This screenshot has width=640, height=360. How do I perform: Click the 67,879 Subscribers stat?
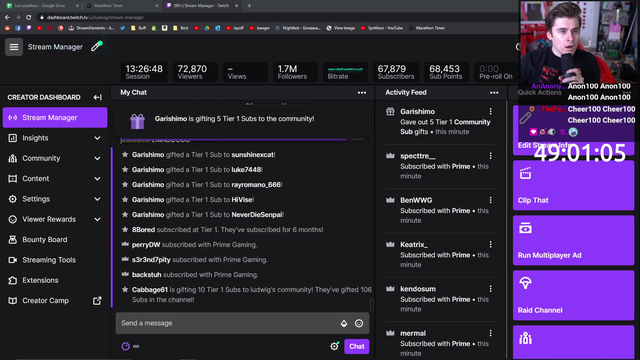[x=396, y=72]
